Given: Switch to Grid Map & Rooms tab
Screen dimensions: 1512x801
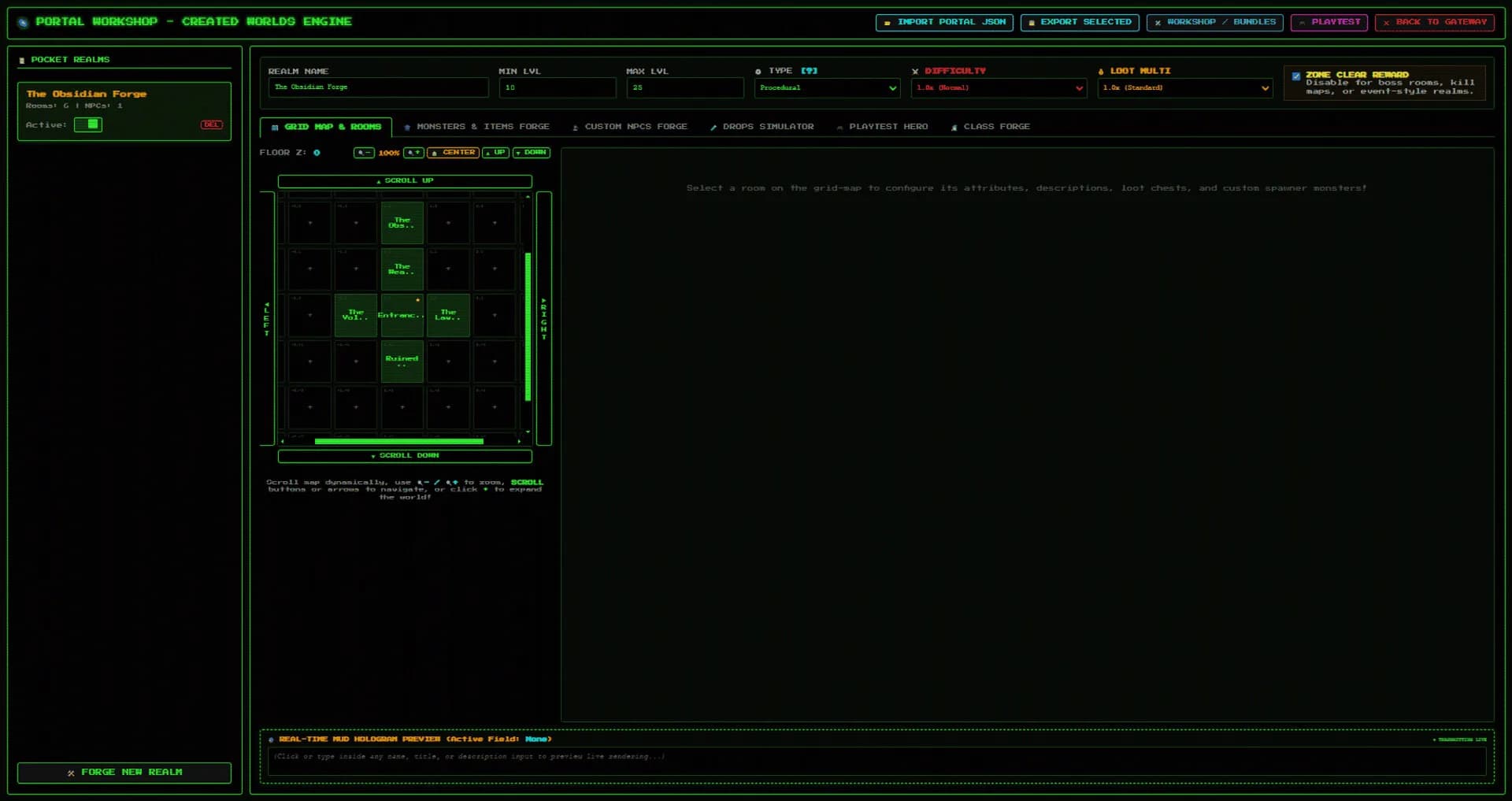Looking at the screenshot, I should [x=326, y=127].
